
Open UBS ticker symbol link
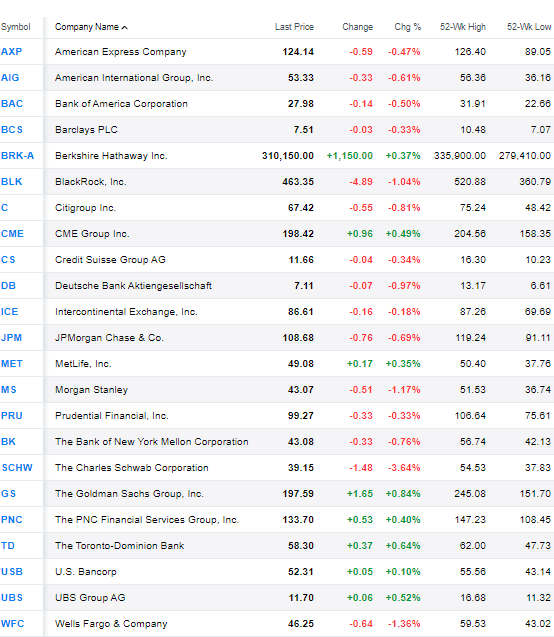pyautogui.click(x=12, y=598)
